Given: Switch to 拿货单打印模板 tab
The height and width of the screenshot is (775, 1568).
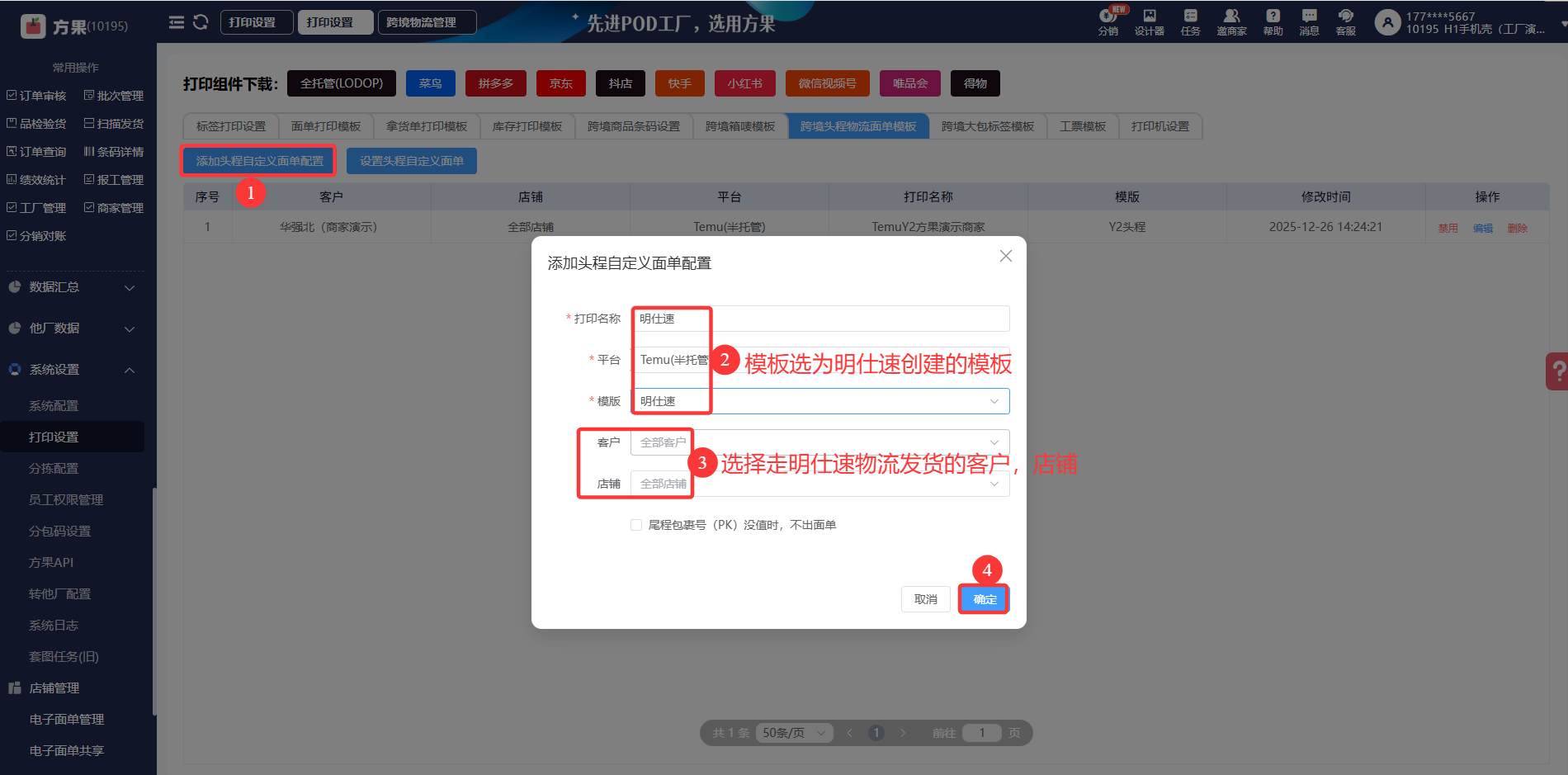Looking at the screenshot, I should point(427,126).
